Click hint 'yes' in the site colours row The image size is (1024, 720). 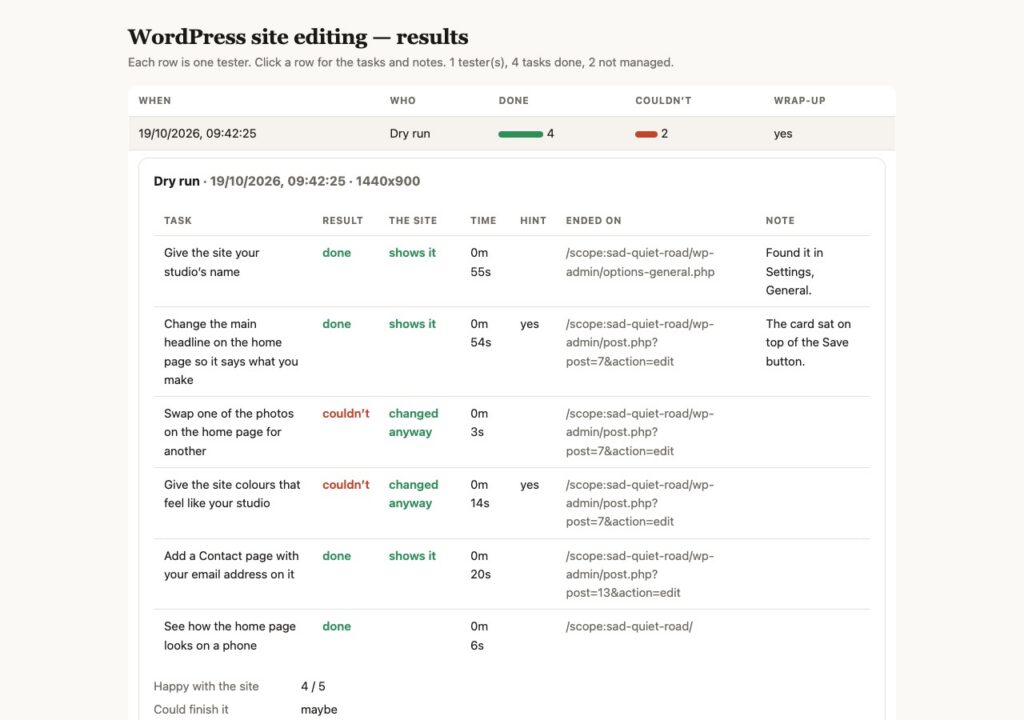[x=530, y=485]
